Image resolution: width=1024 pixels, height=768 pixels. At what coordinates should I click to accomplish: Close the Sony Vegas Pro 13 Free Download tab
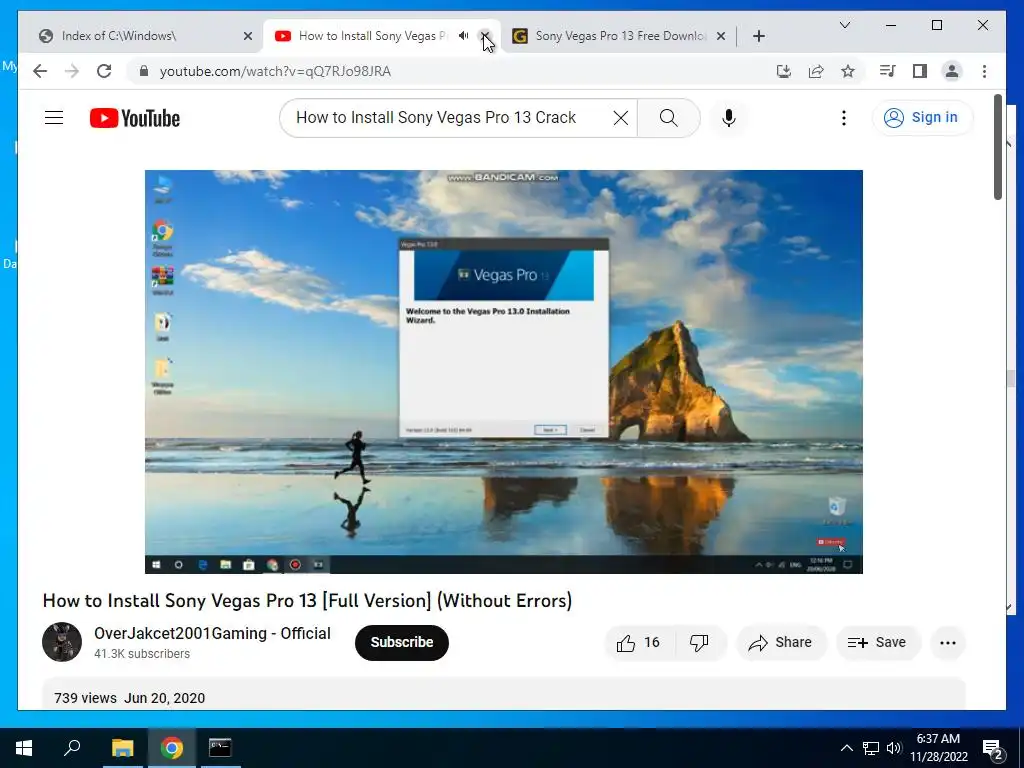pyautogui.click(x=721, y=36)
